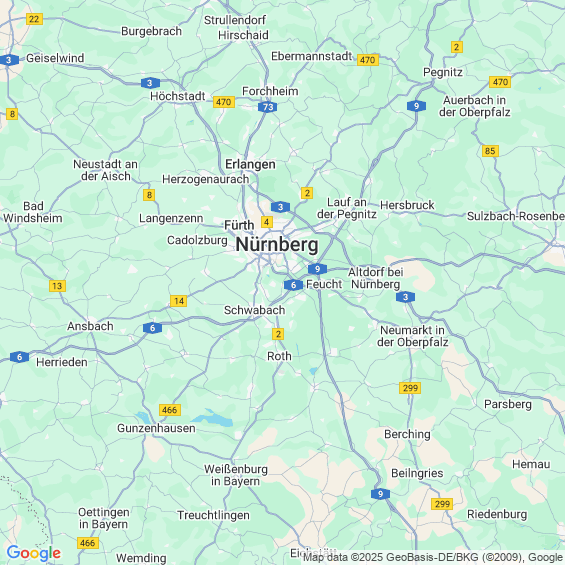This screenshot has width=565, height=565.
Task: Click the B13 yellow road marker
Action: [57, 286]
